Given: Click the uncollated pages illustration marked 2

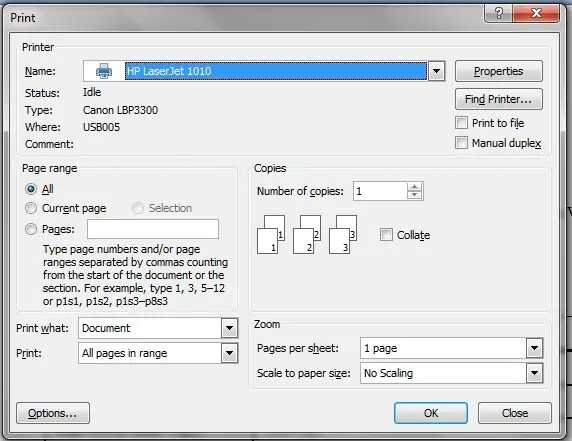Looking at the screenshot, I should pyautogui.click(x=307, y=235).
